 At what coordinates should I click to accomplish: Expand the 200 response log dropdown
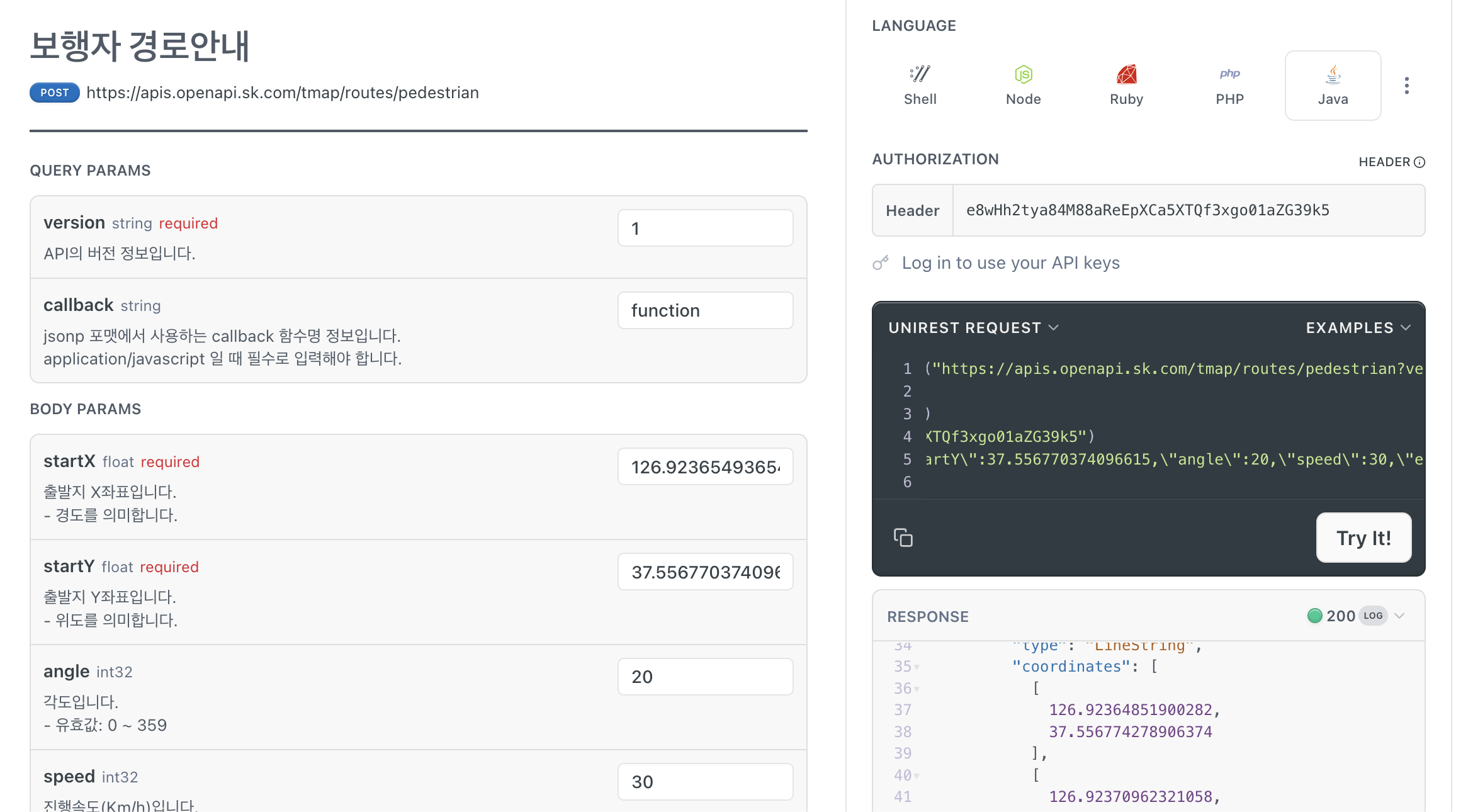(1399, 616)
